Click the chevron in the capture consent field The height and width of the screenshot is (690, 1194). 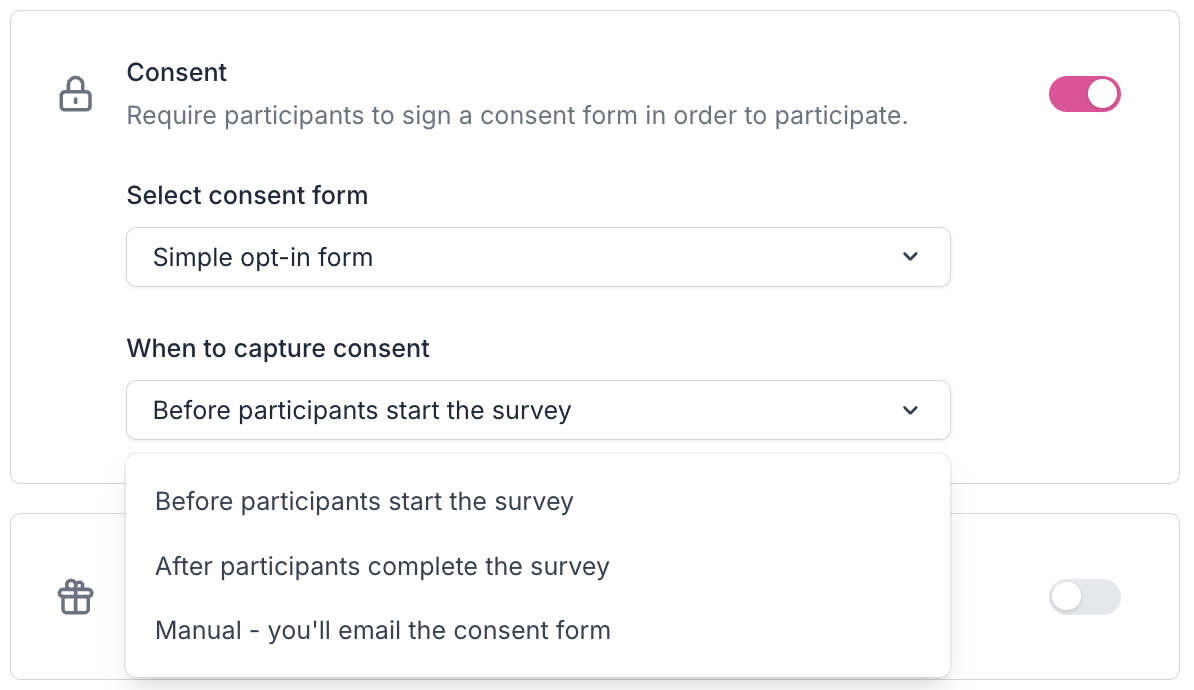(x=910, y=410)
